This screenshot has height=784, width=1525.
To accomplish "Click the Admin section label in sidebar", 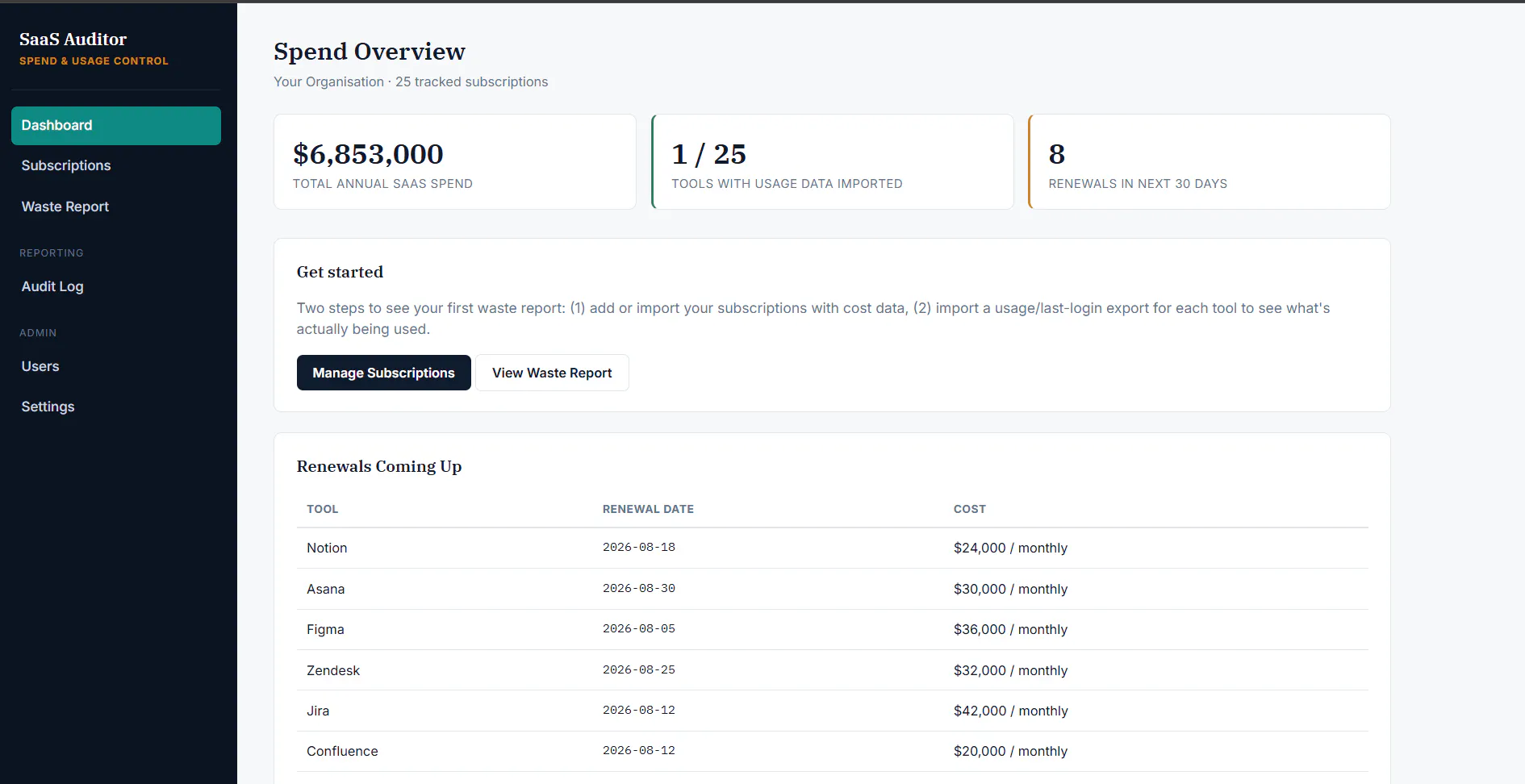I will tap(38, 333).
